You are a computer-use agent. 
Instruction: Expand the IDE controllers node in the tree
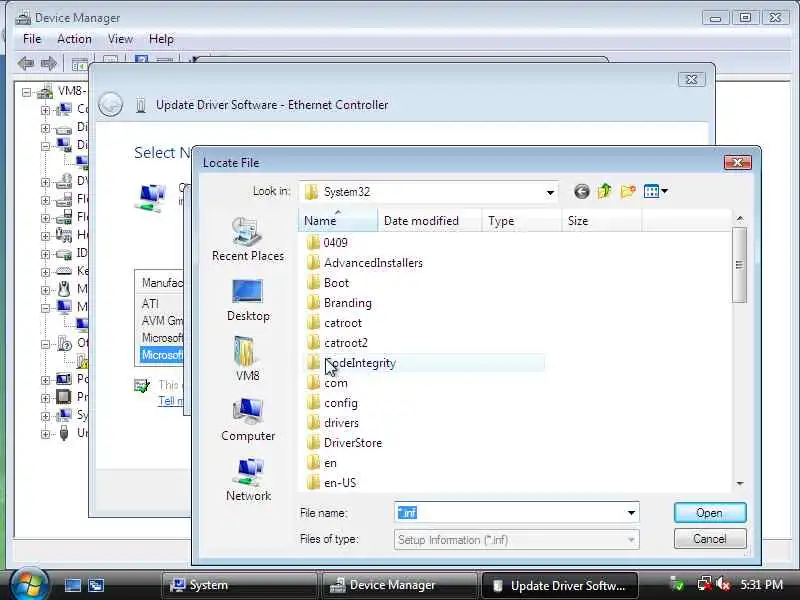coord(45,254)
